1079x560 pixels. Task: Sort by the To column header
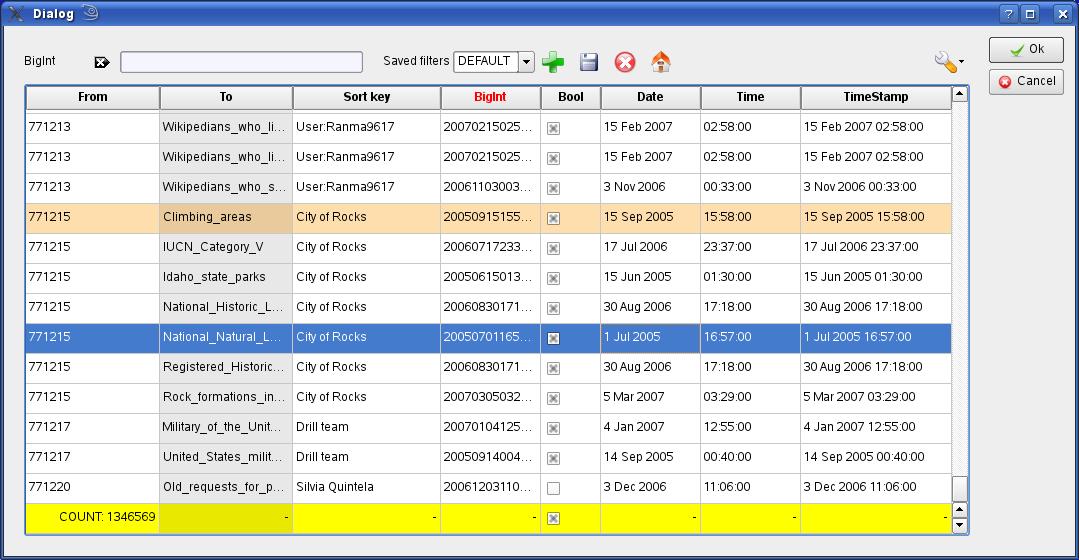(226, 97)
